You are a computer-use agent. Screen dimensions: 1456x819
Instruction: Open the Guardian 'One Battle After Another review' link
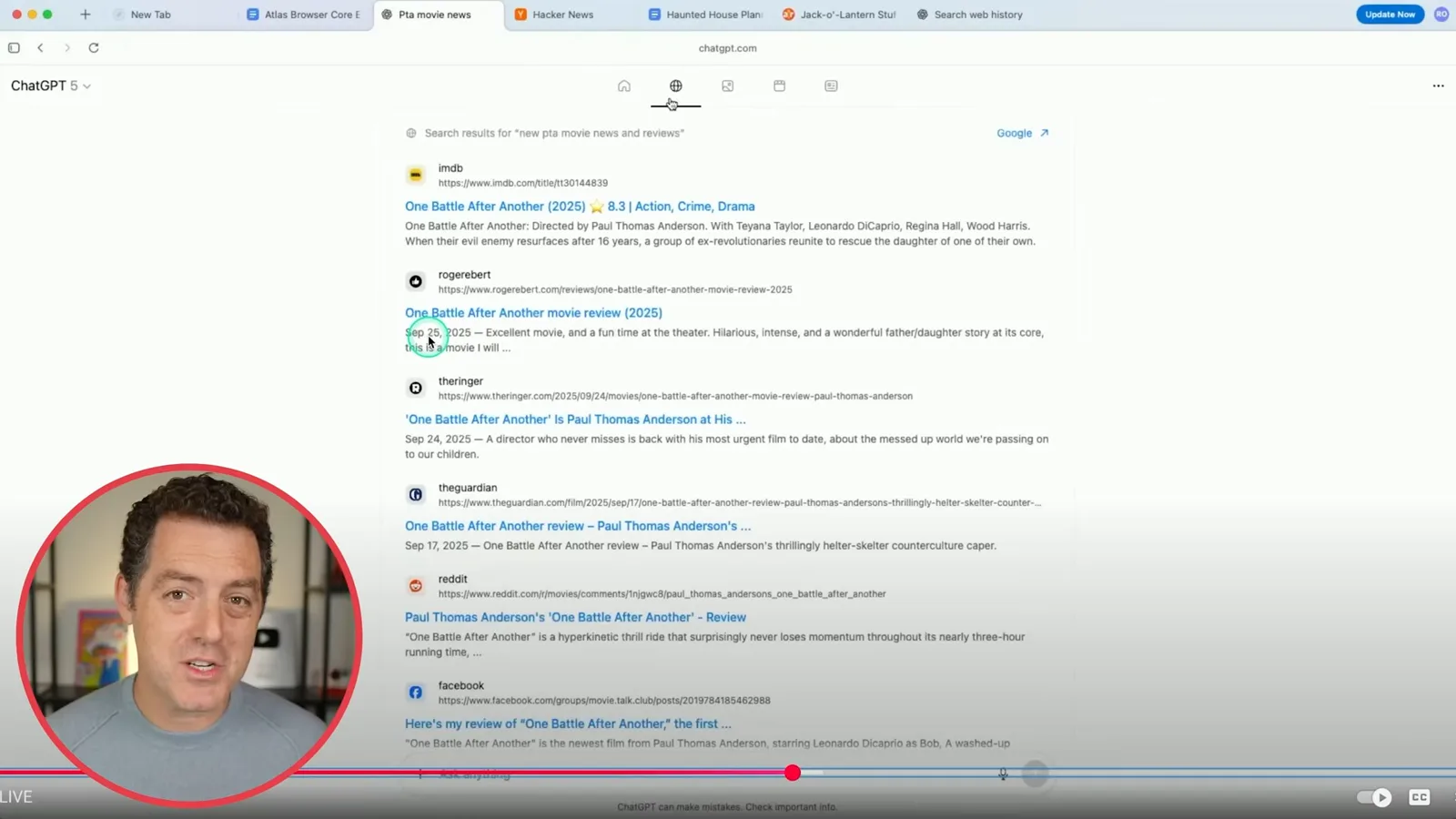coord(578,526)
